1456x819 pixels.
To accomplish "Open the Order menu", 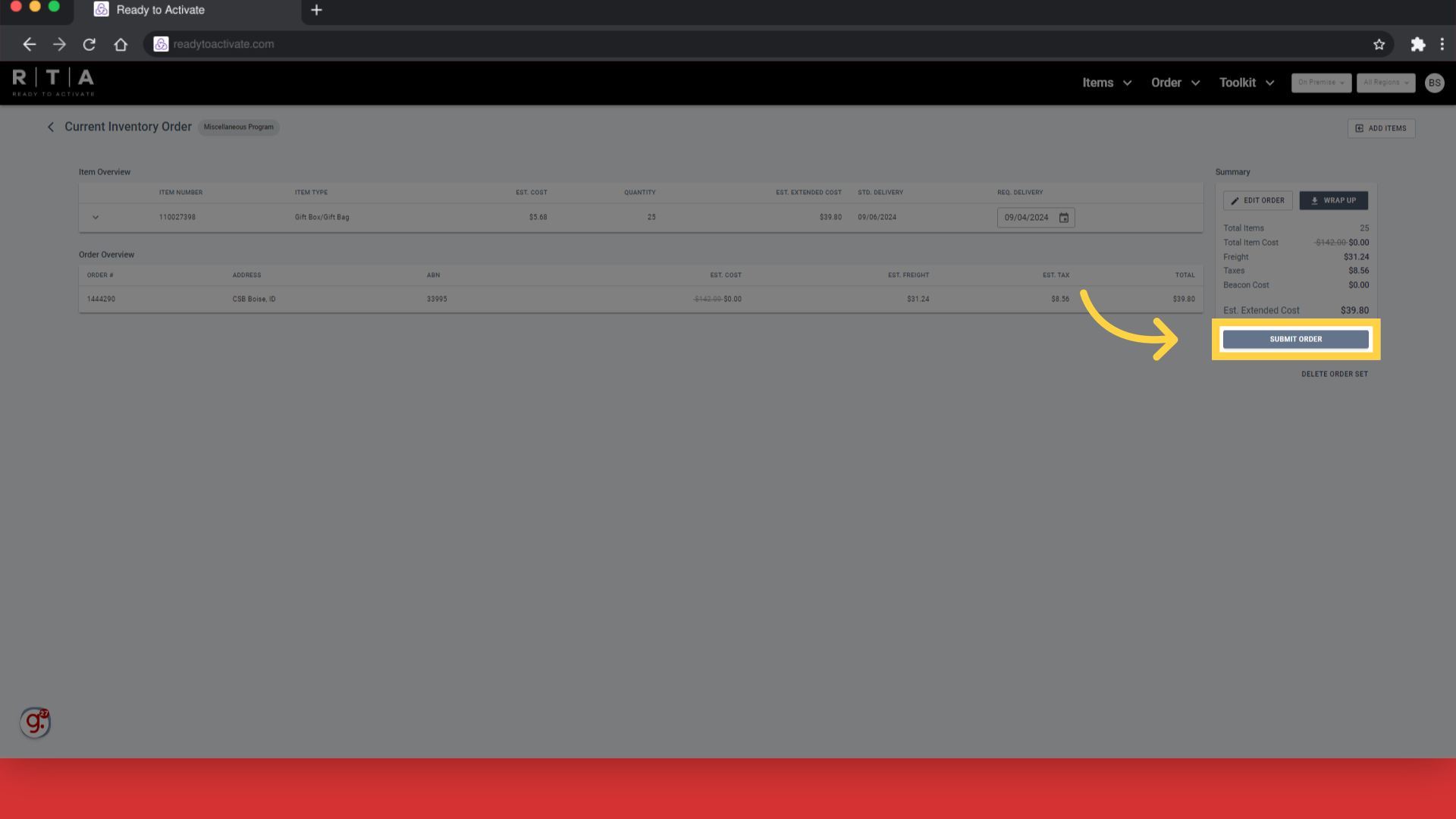I will click(1175, 83).
